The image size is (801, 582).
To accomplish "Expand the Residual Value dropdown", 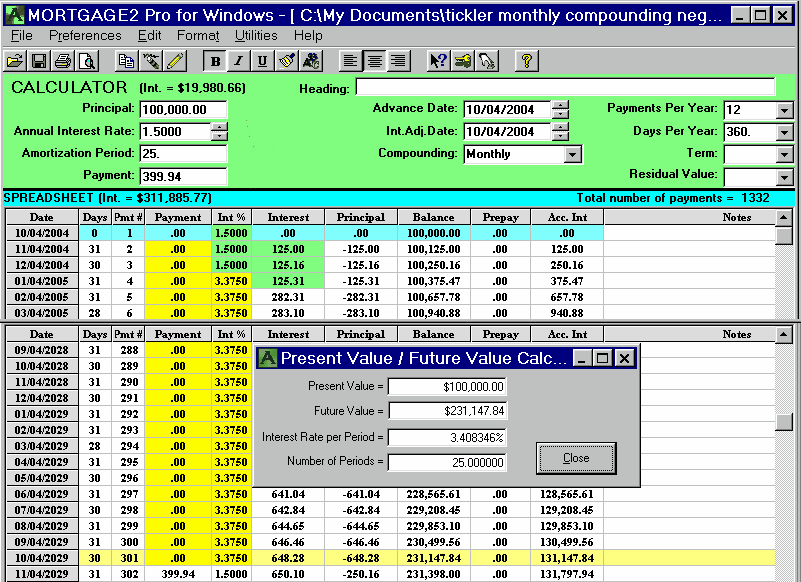I will [x=784, y=176].
